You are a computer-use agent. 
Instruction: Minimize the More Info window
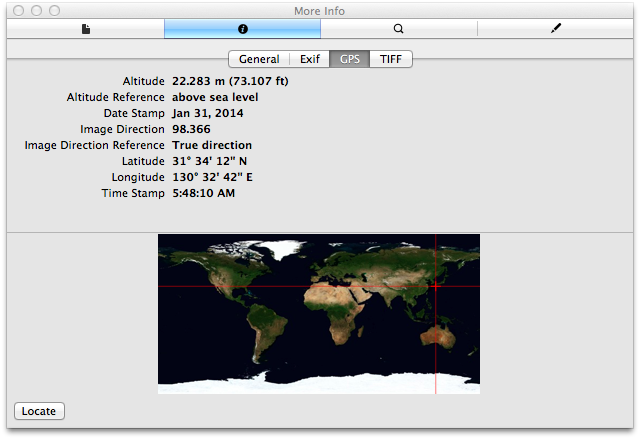35,11
